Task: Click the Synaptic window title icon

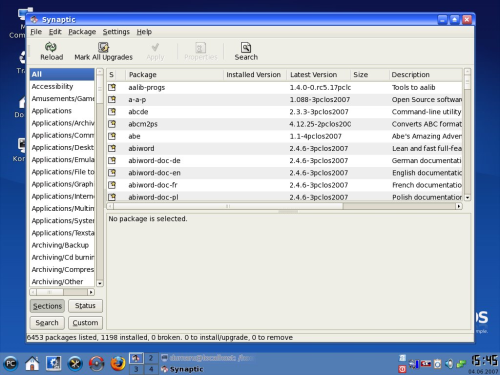Action: [x=34, y=20]
